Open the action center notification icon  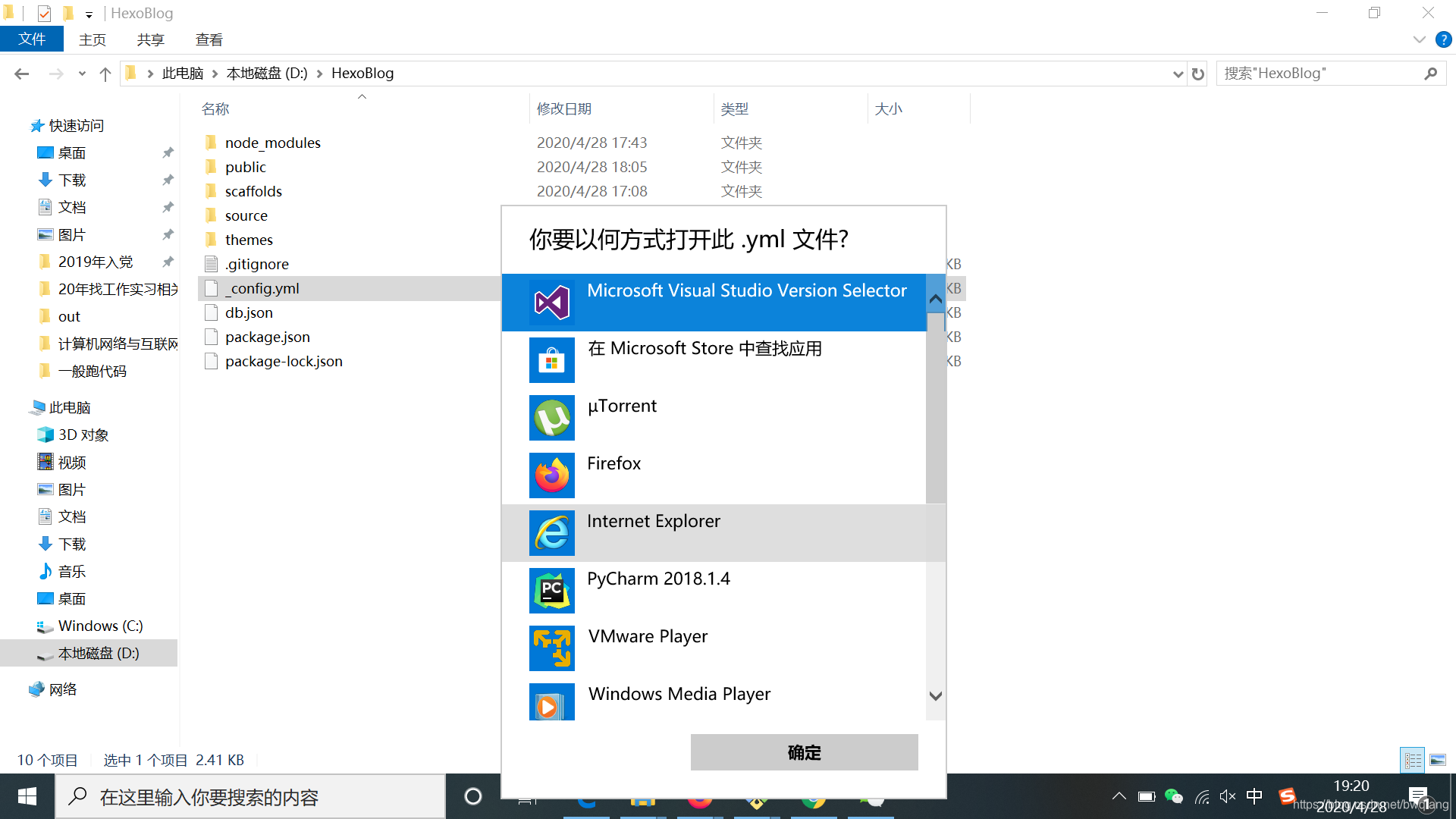point(1418,796)
